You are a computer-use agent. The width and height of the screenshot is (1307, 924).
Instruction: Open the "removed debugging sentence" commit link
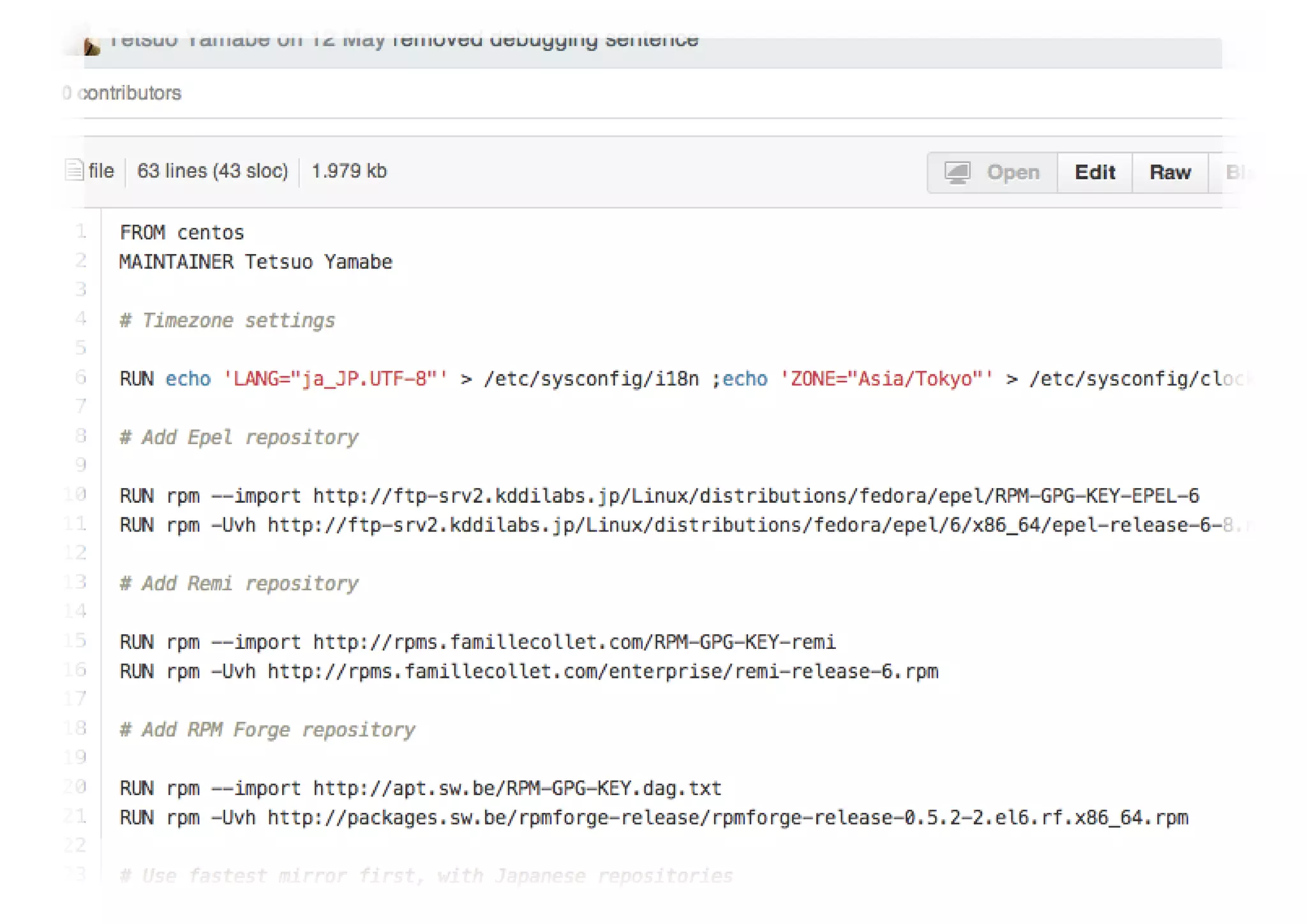545,41
